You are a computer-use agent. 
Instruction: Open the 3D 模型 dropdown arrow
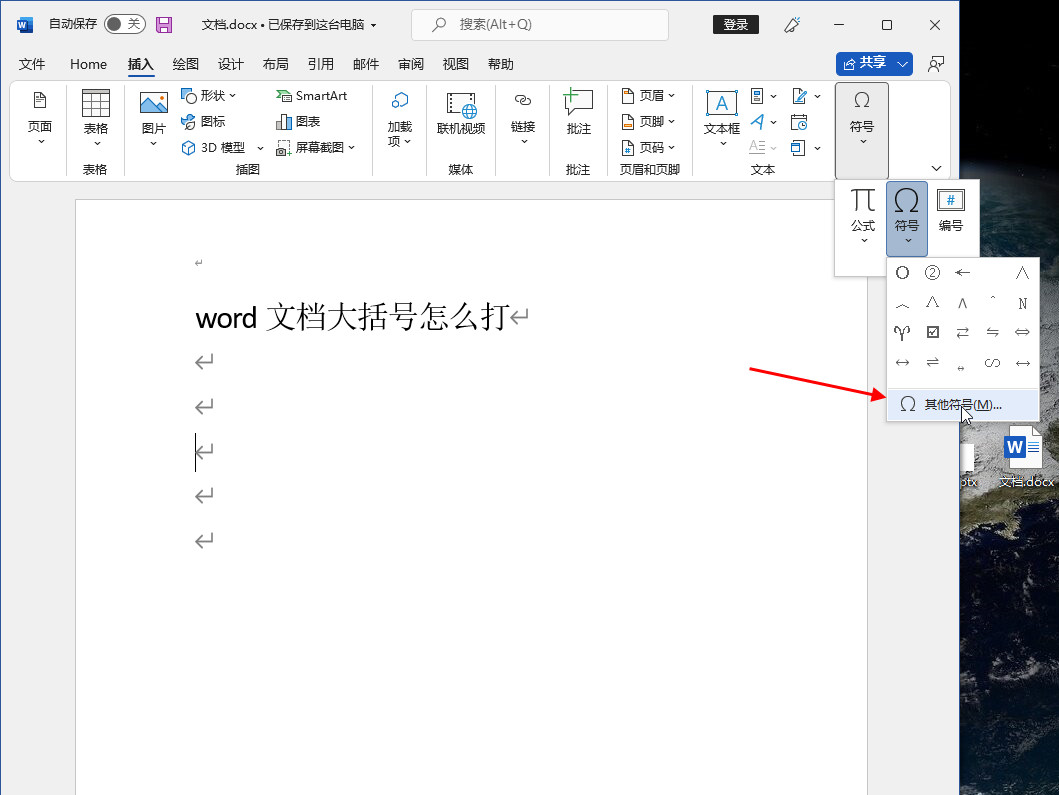(x=260, y=148)
